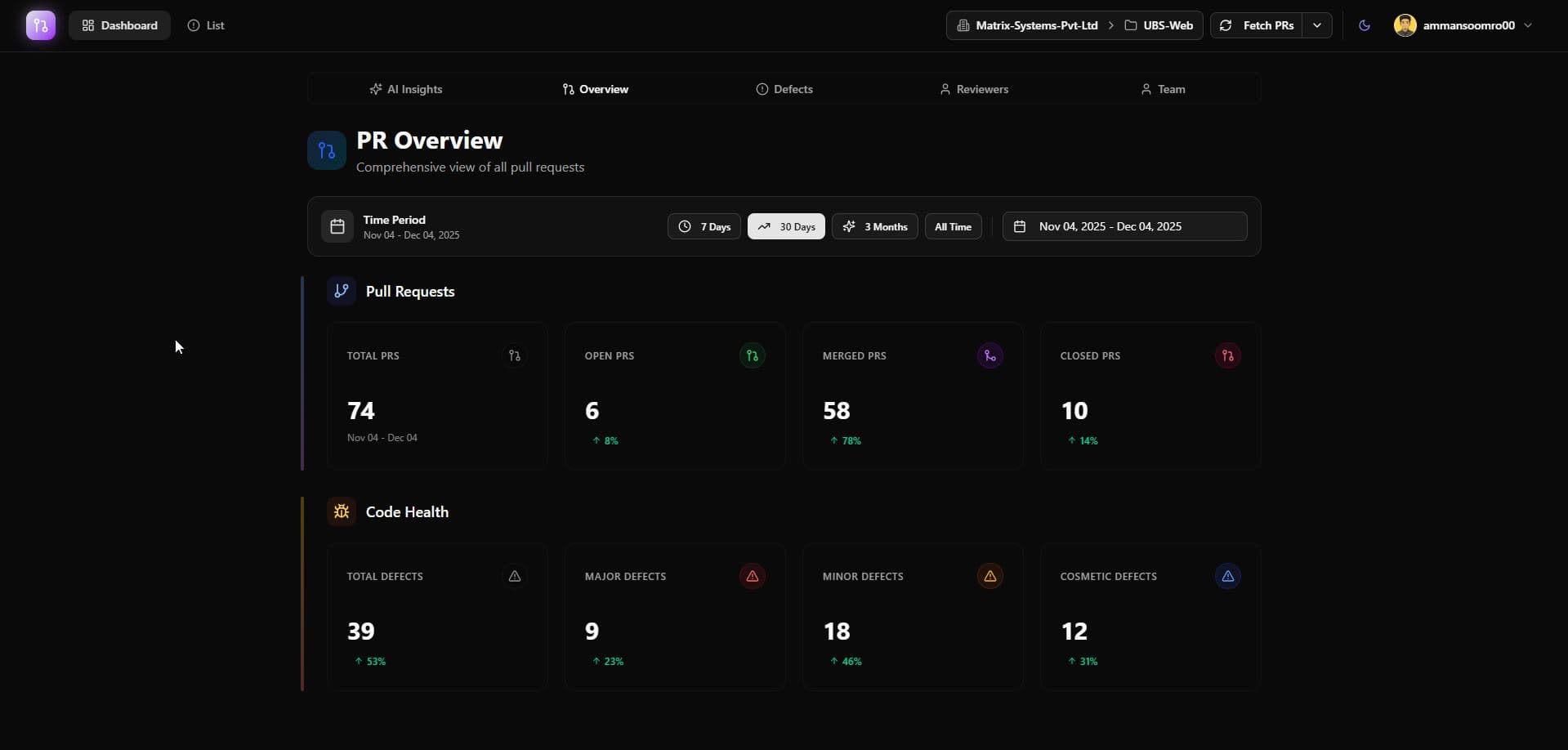Click the Total Defects warning icon
Image resolution: width=1568 pixels, height=750 pixels.
click(x=515, y=576)
